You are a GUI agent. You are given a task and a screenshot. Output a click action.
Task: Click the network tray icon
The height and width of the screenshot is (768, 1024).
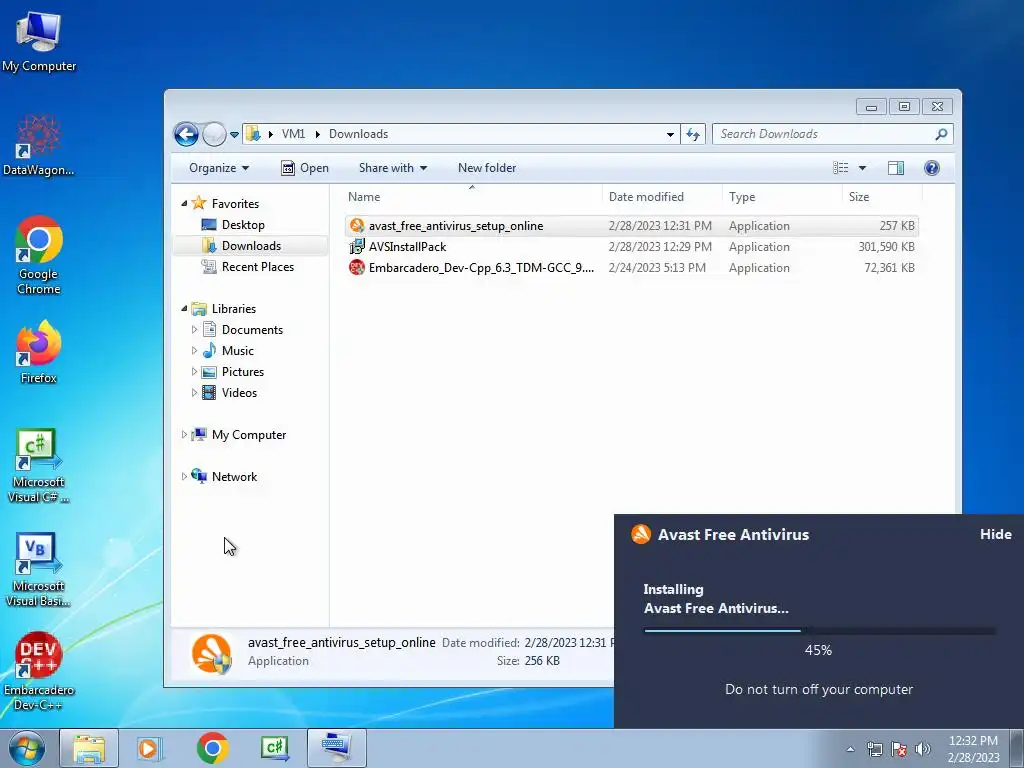click(874, 749)
